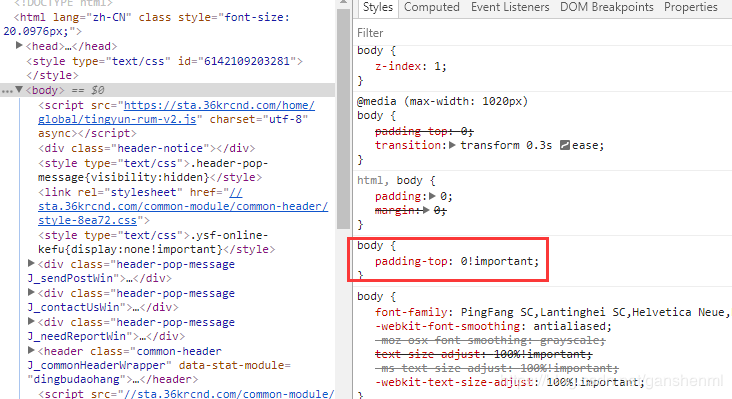Open the Computed tab
The image size is (732, 399).
pos(432,7)
